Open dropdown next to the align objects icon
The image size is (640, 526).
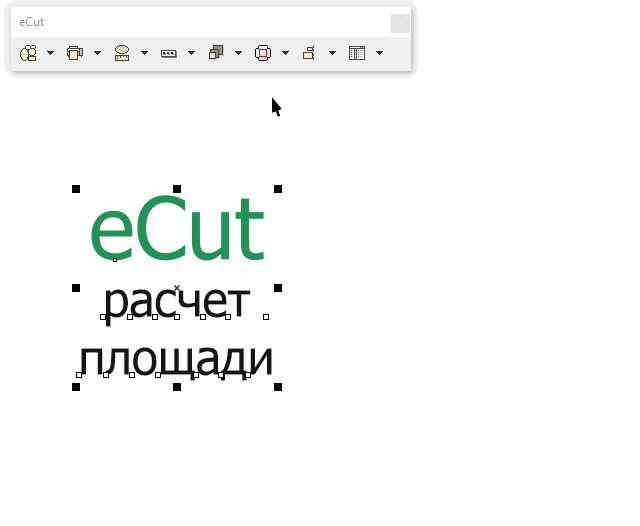(x=332, y=53)
